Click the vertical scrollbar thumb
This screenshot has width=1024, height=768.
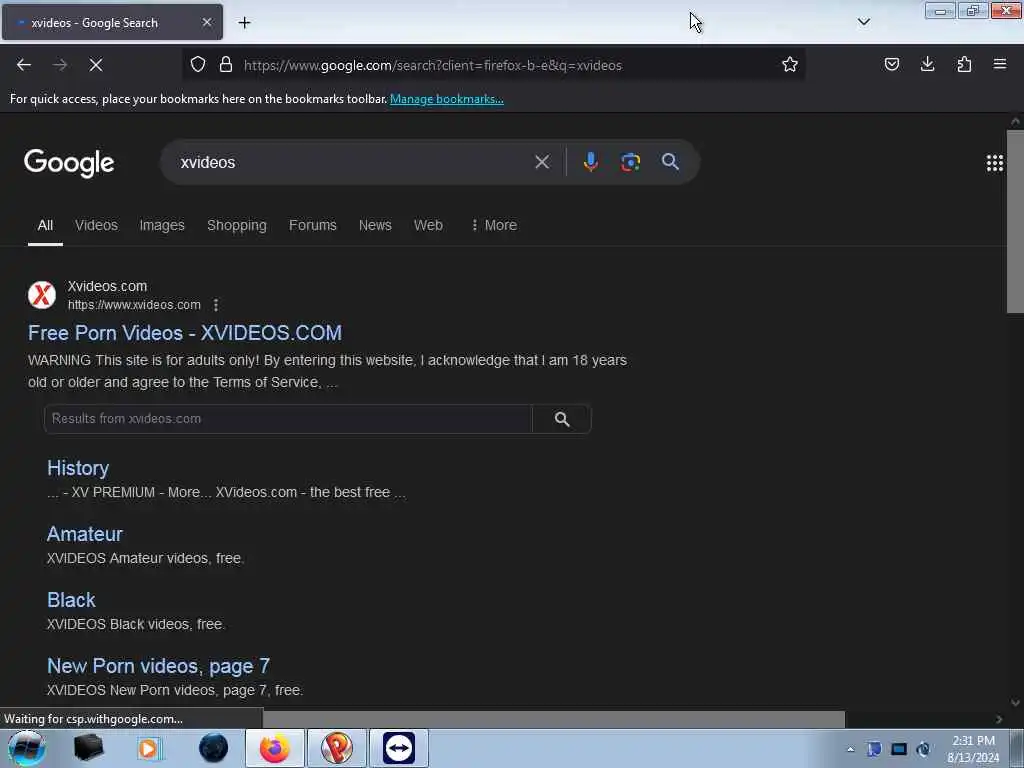tap(1015, 222)
